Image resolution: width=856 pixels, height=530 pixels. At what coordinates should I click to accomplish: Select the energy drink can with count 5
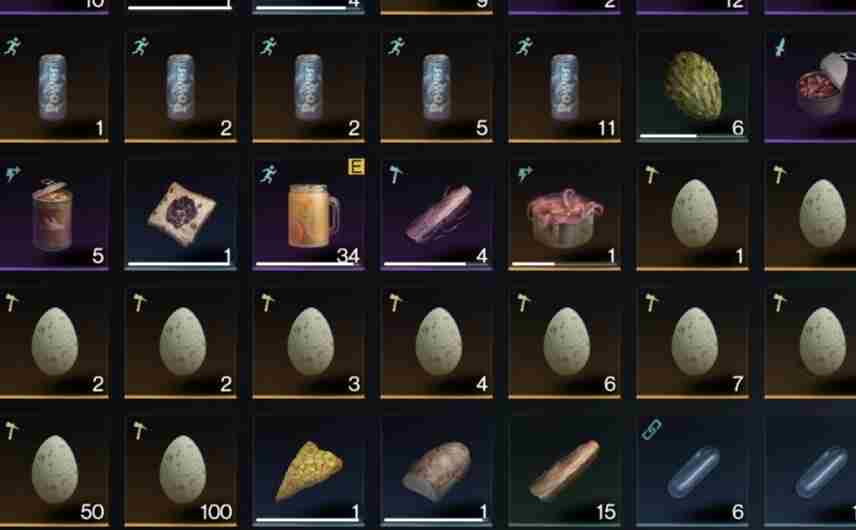click(437, 87)
